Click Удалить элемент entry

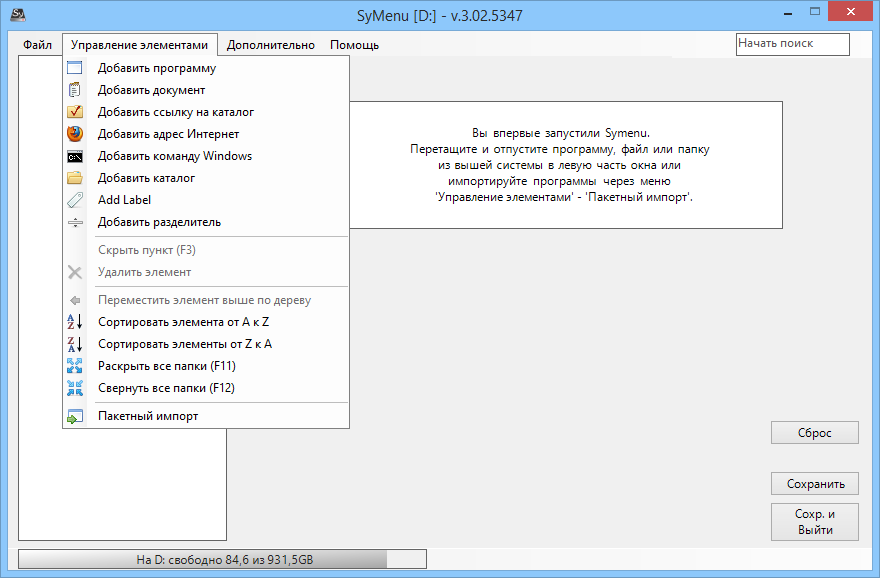click(x=206, y=272)
